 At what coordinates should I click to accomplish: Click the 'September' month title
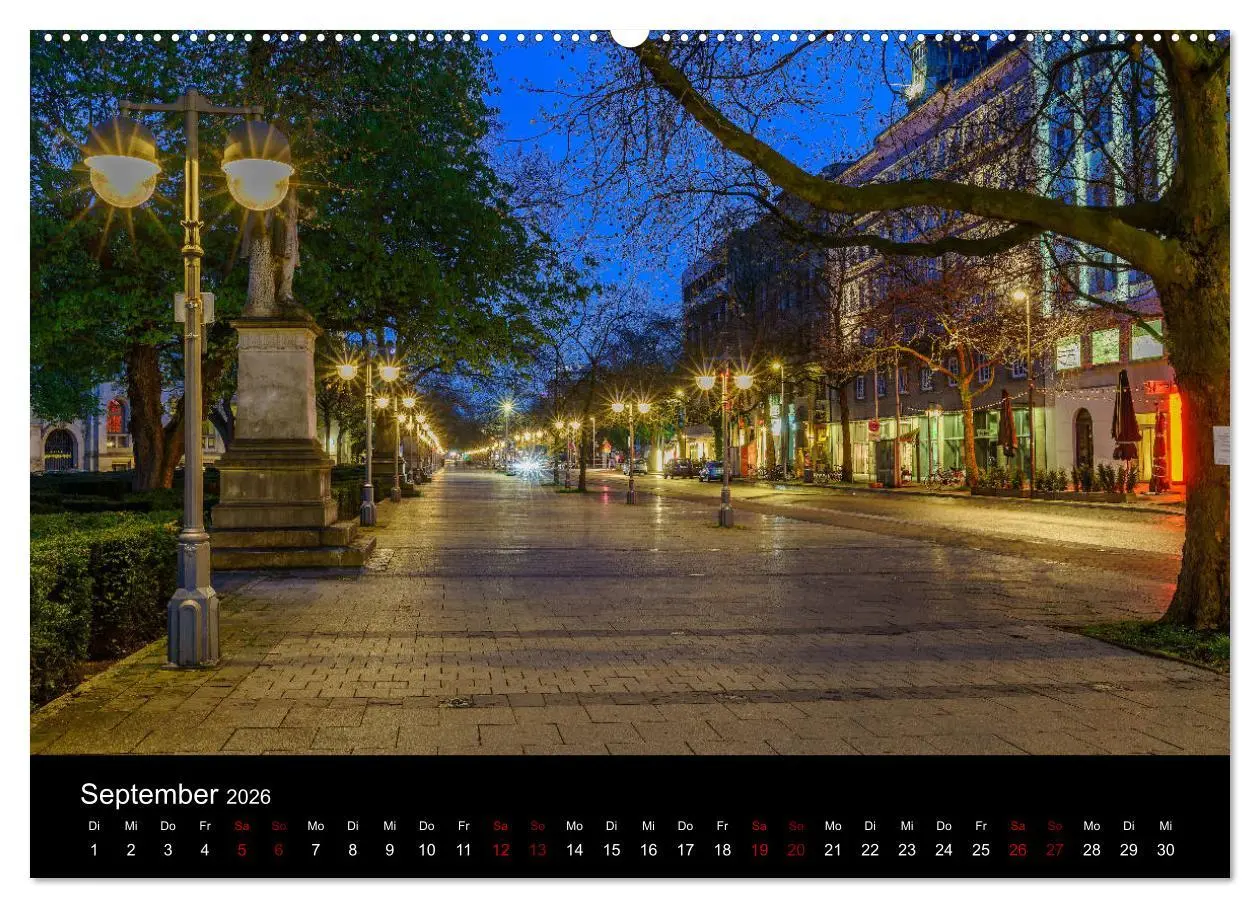pos(149,794)
